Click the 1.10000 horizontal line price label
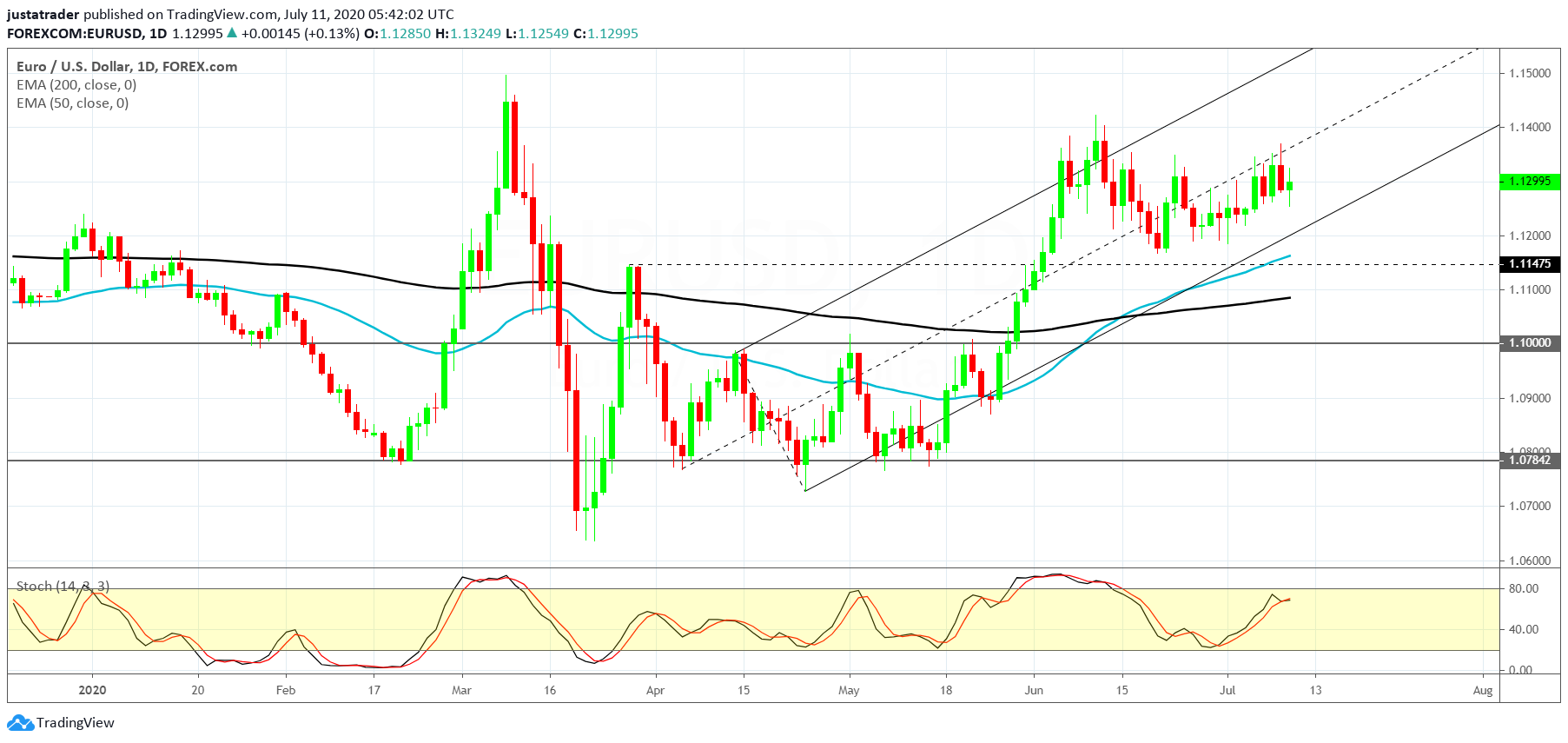The height and width of the screenshot is (743, 1568). tap(1530, 343)
